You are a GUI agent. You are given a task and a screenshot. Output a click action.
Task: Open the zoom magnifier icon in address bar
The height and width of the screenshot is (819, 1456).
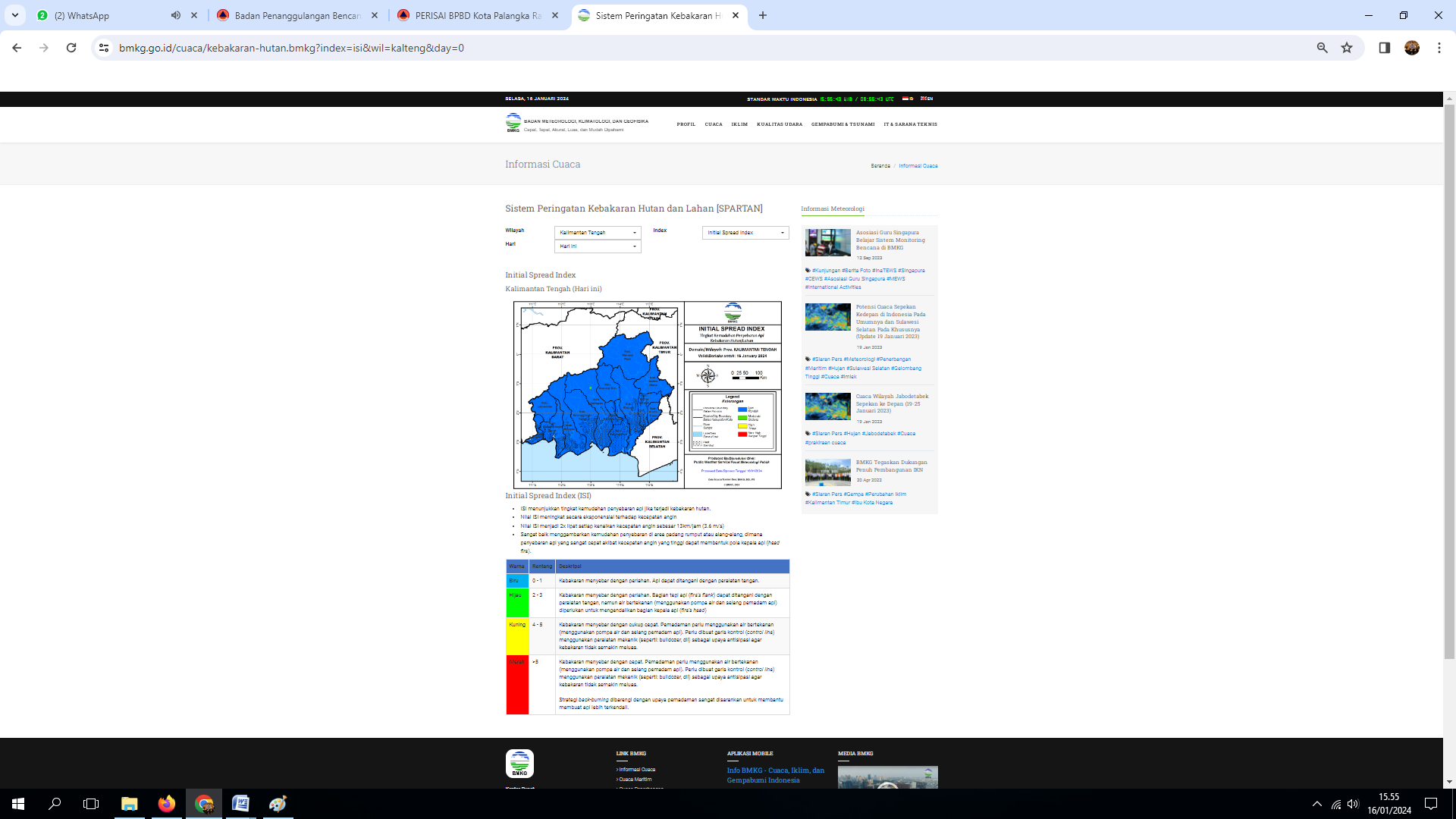[x=1322, y=48]
